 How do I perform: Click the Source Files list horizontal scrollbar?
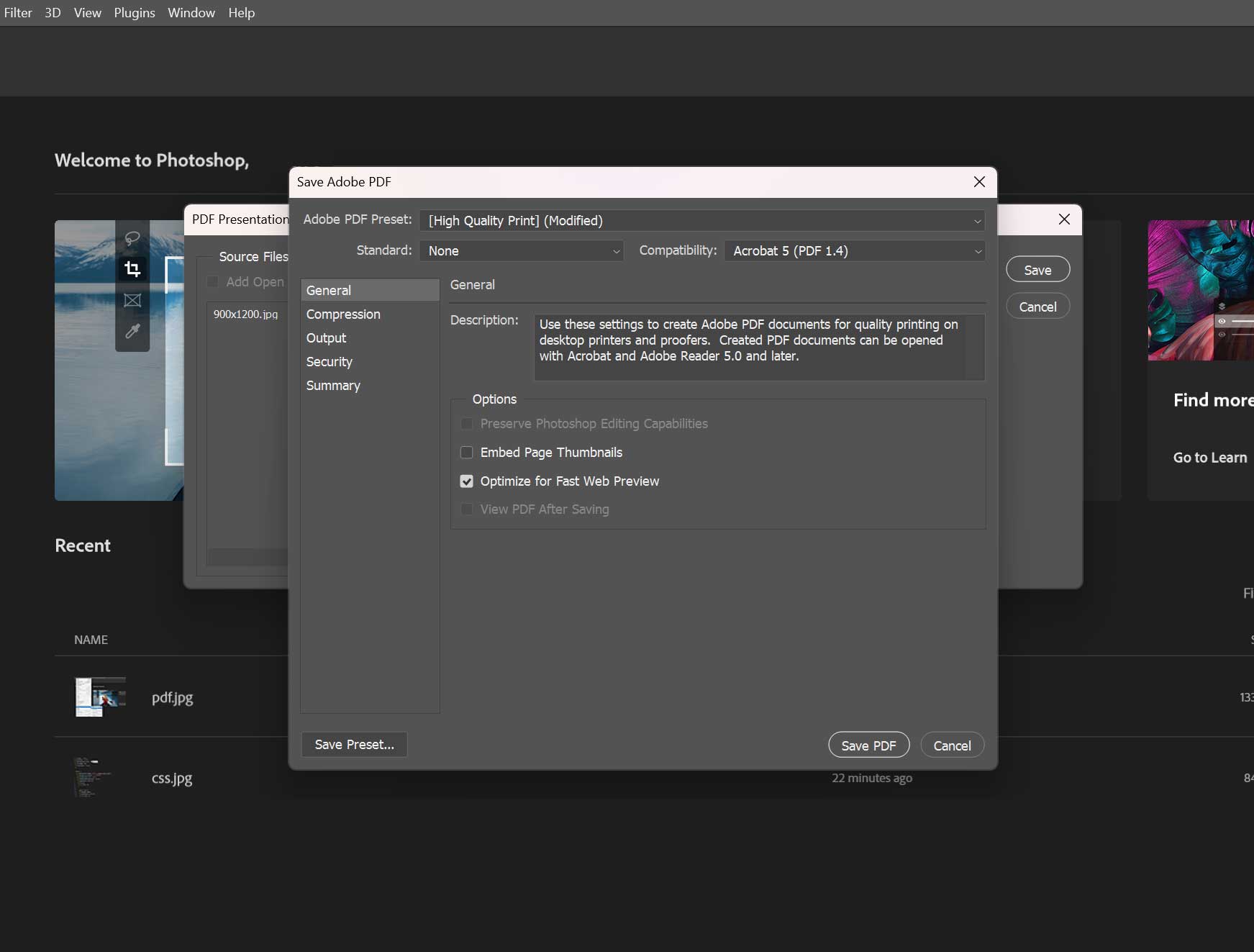247,557
